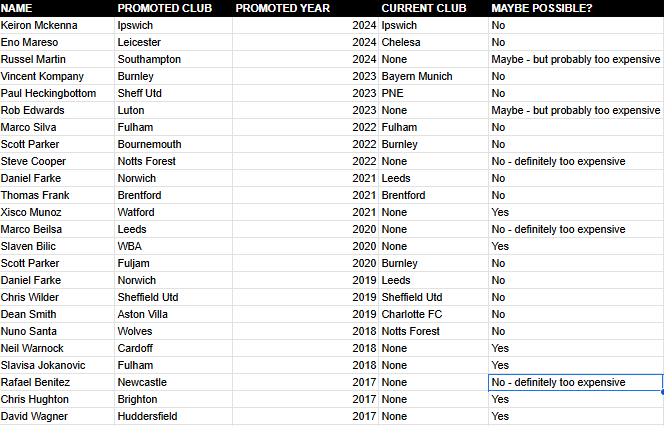The width and height of the screenshot is (664, 426).
Task: Click the Keiron Mckenna name cell
Action: coord(57,25)
